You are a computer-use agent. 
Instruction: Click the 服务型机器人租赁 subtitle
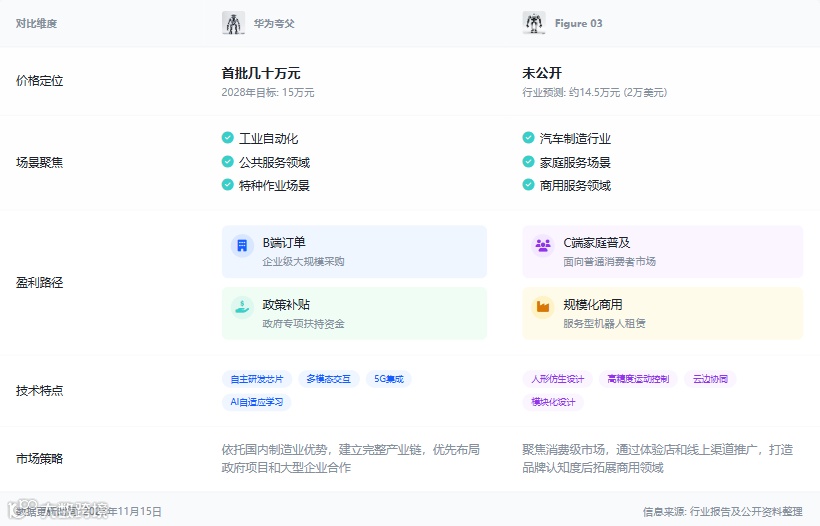tap(604, 324)
